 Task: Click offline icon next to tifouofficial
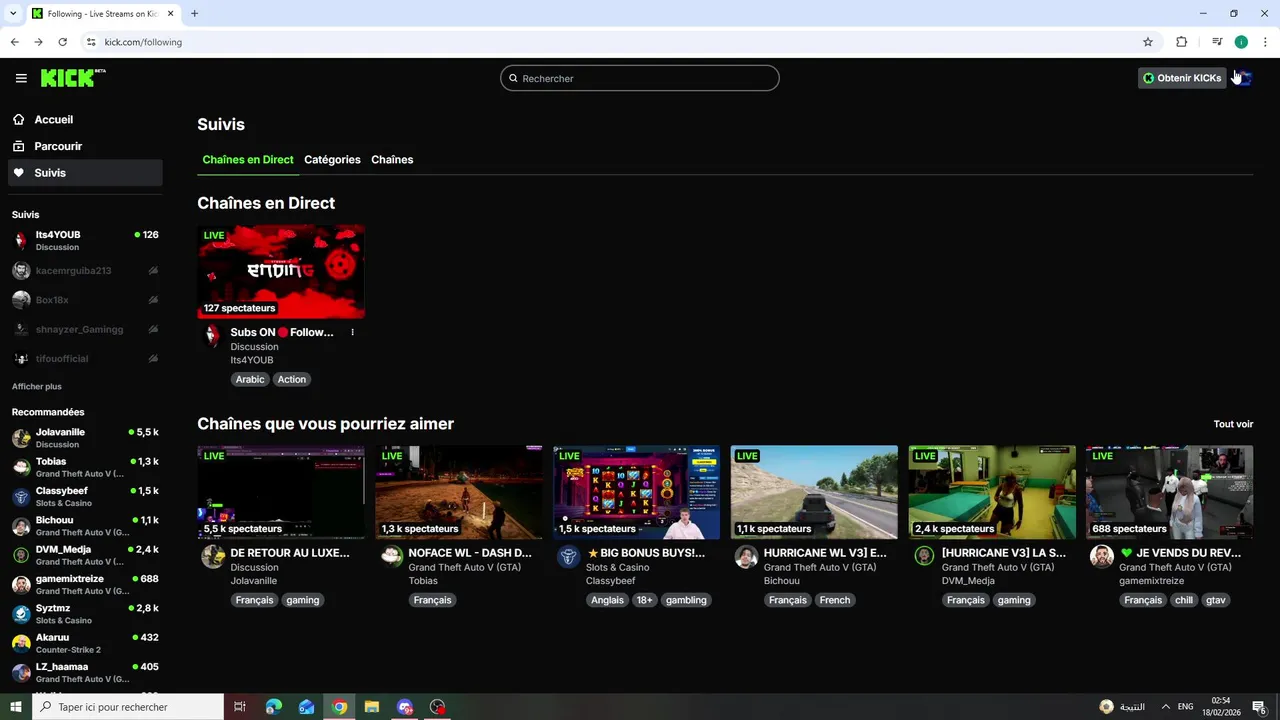[x=153, y=358]
